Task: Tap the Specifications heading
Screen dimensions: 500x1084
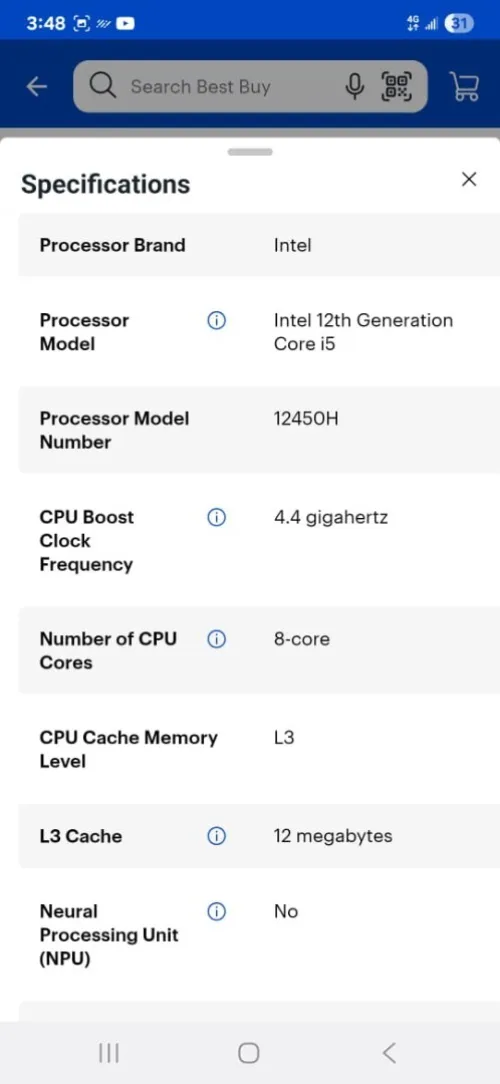Action: tap(105, 185)
